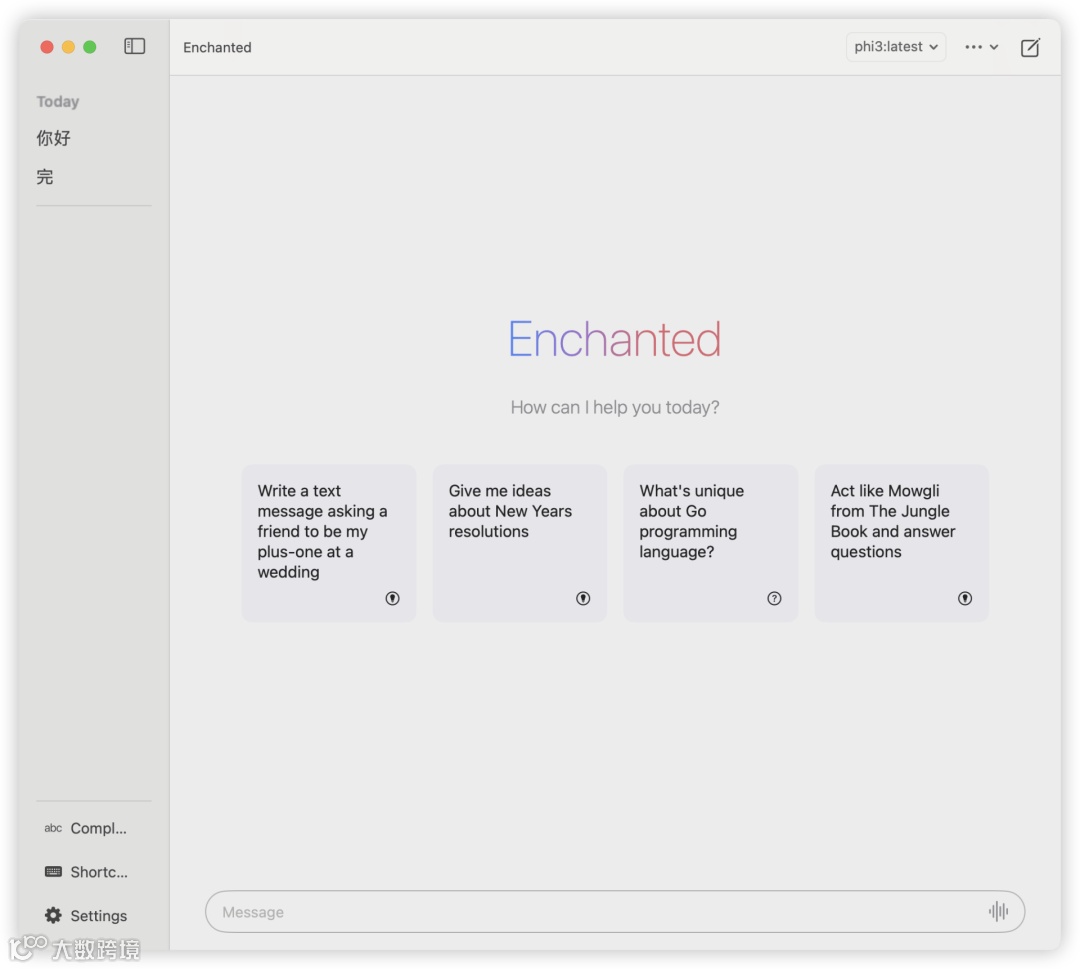Select the wedding plus-one text message prompt

coord(329,543)
